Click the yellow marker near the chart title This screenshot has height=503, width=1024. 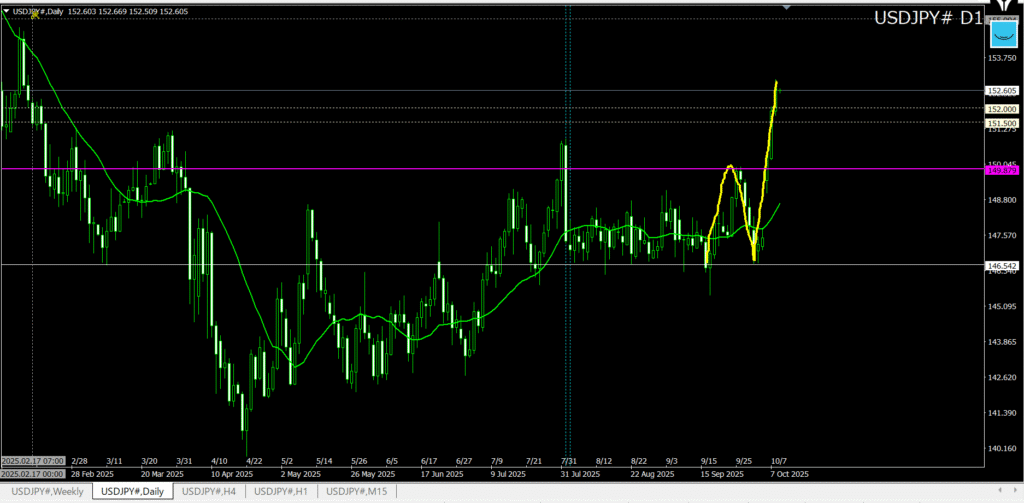pyautogui.click(x=35, y=14)
